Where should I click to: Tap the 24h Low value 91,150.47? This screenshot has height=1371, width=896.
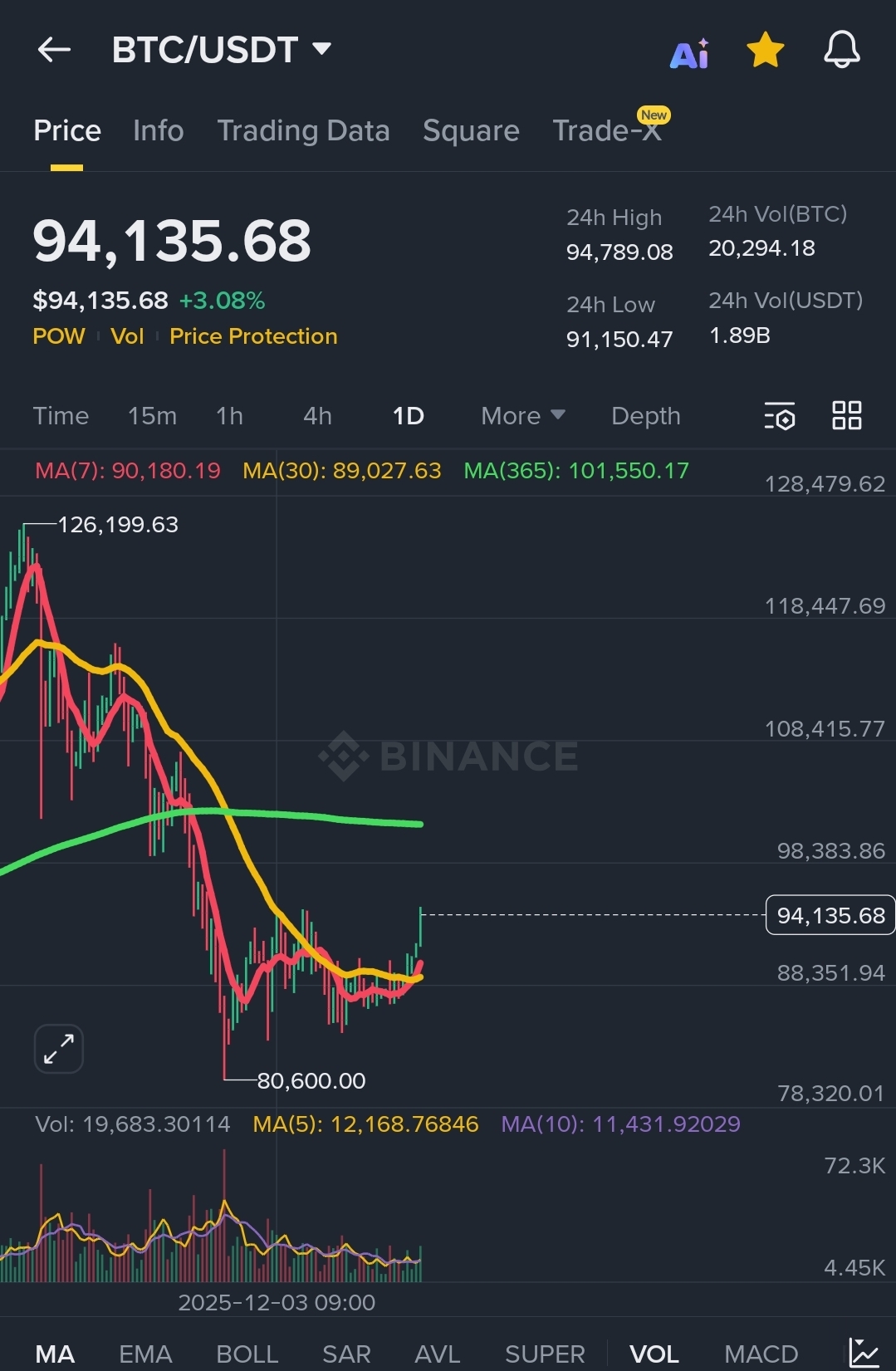(x=619, y=340)
